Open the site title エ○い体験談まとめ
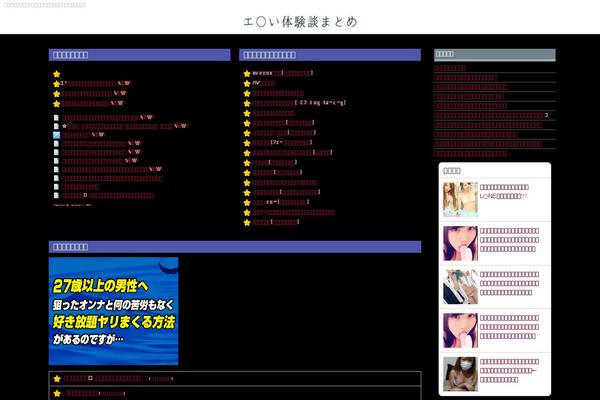 [300, 22]
